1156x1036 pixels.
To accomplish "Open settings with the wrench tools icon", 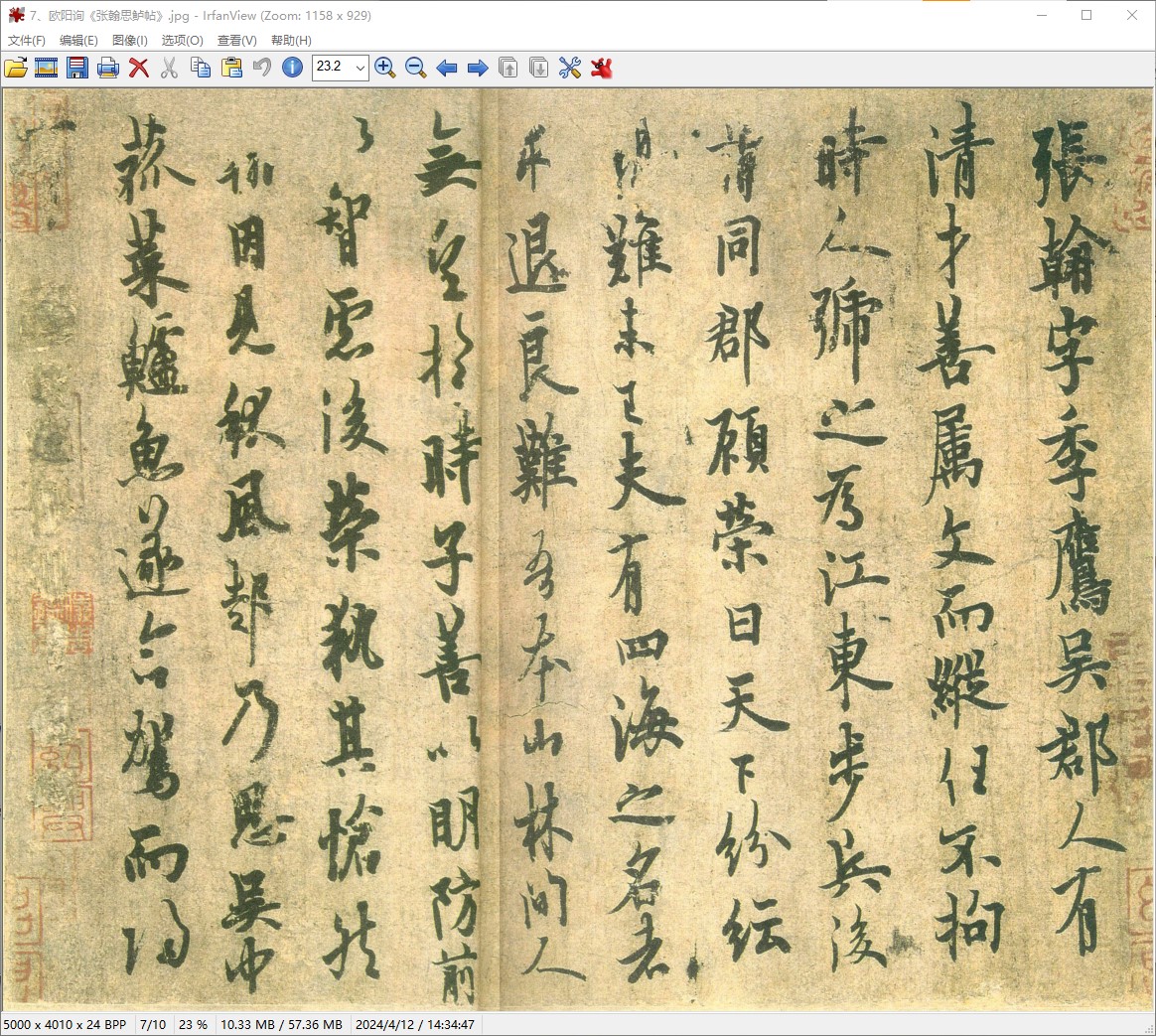I will pos(570,68).
